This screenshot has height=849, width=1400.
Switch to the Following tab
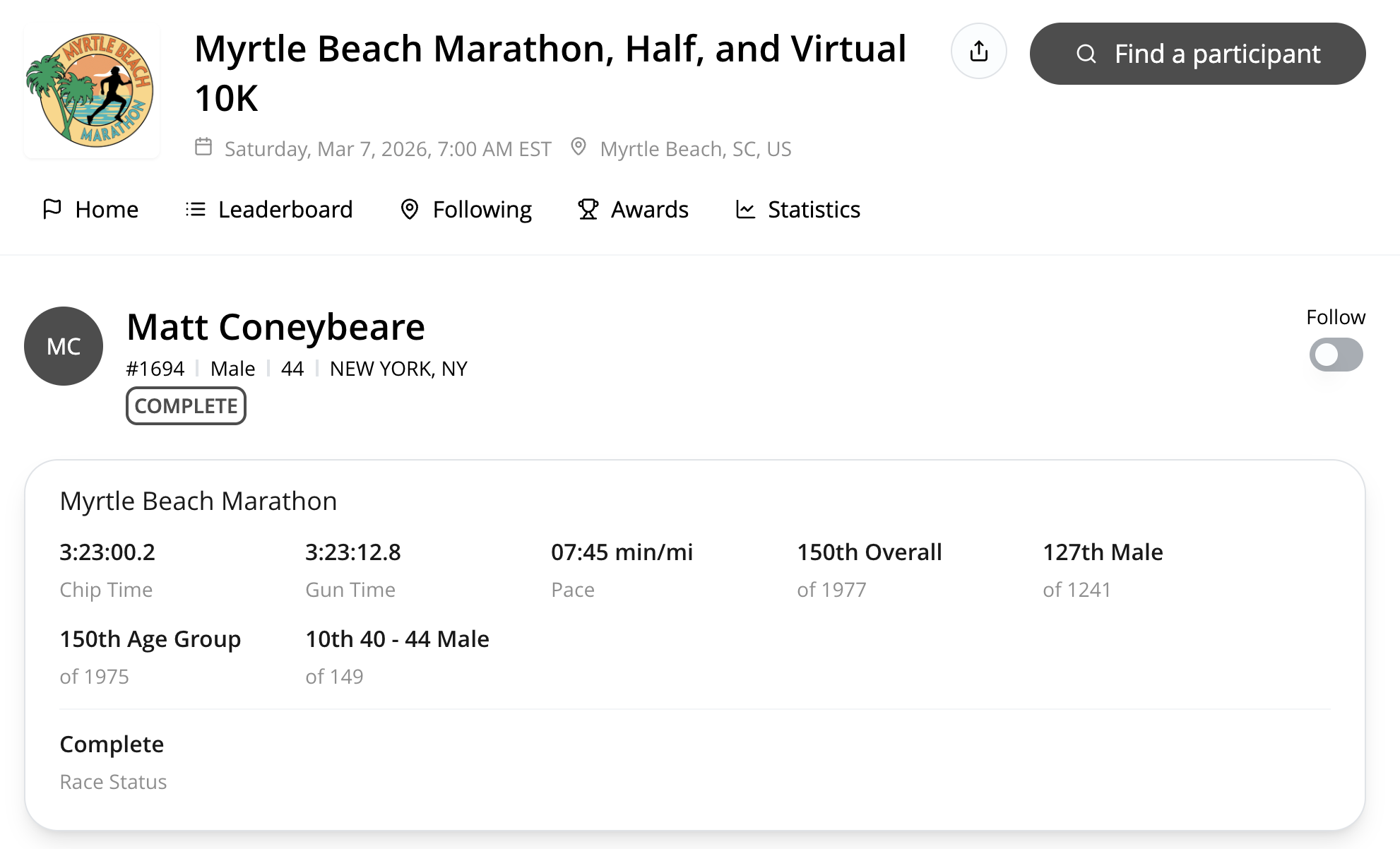pos(465,209)
